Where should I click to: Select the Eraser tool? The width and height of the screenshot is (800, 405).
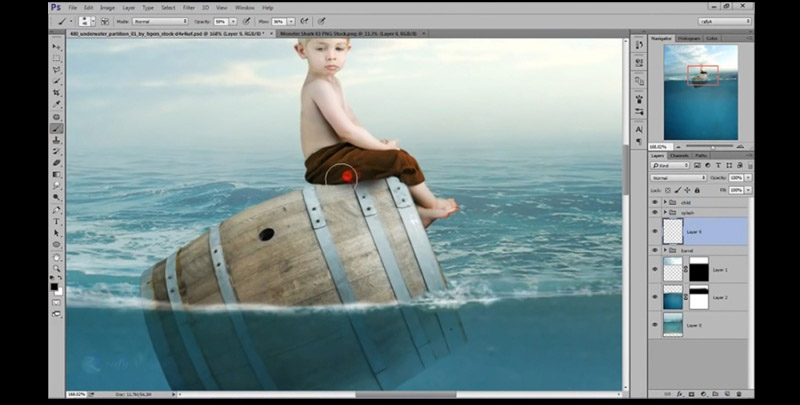tap(57, 163)
